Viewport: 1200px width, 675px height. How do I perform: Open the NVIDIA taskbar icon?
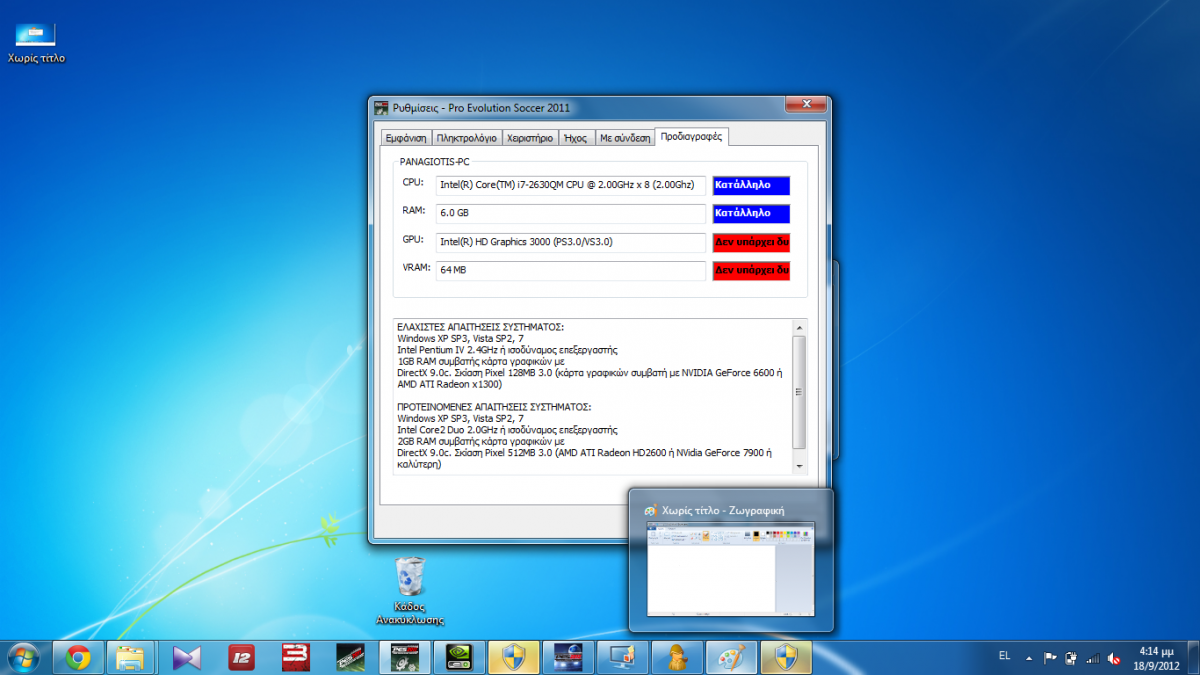point(458,657)
